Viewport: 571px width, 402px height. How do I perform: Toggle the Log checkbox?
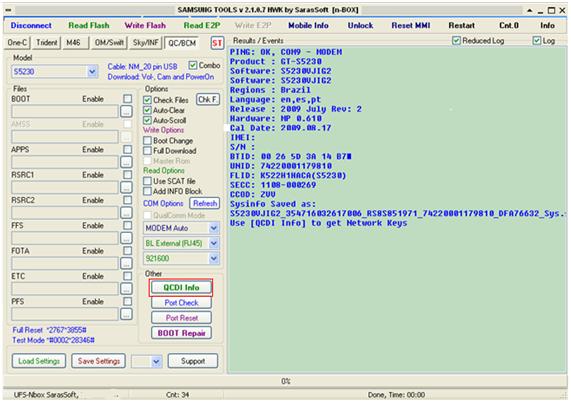tap(536, 40)
